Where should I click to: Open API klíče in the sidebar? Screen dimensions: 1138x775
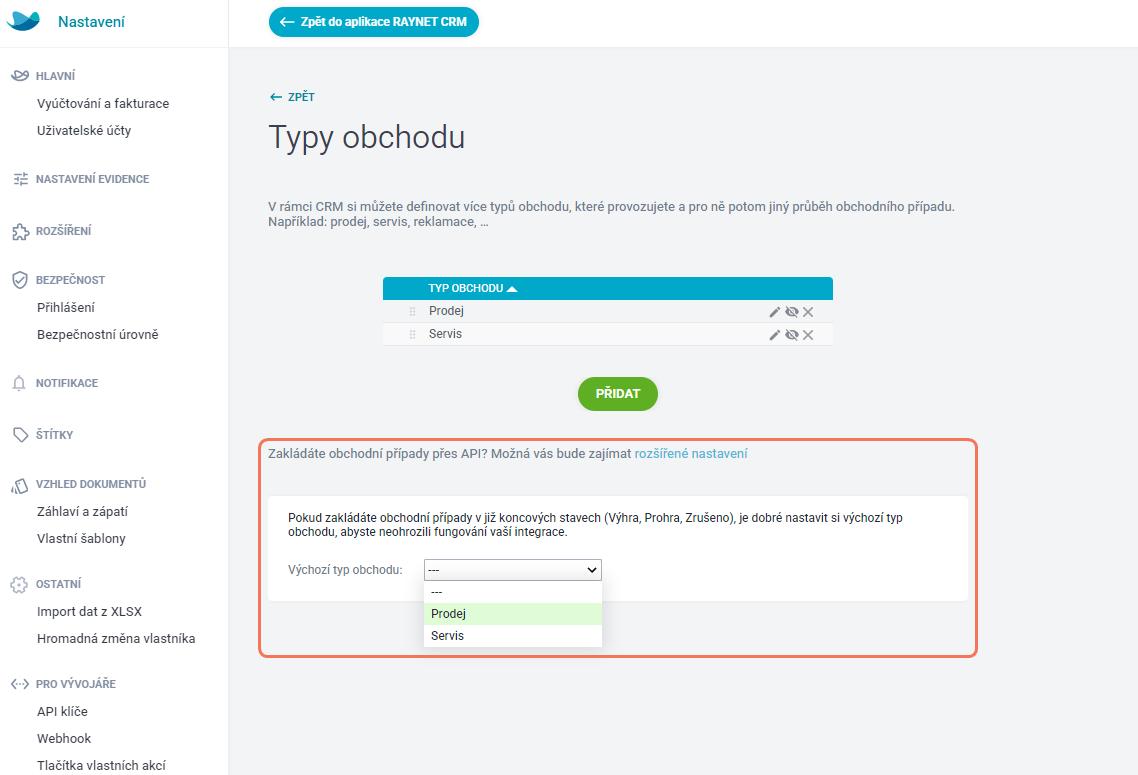[x=62, y=711]
